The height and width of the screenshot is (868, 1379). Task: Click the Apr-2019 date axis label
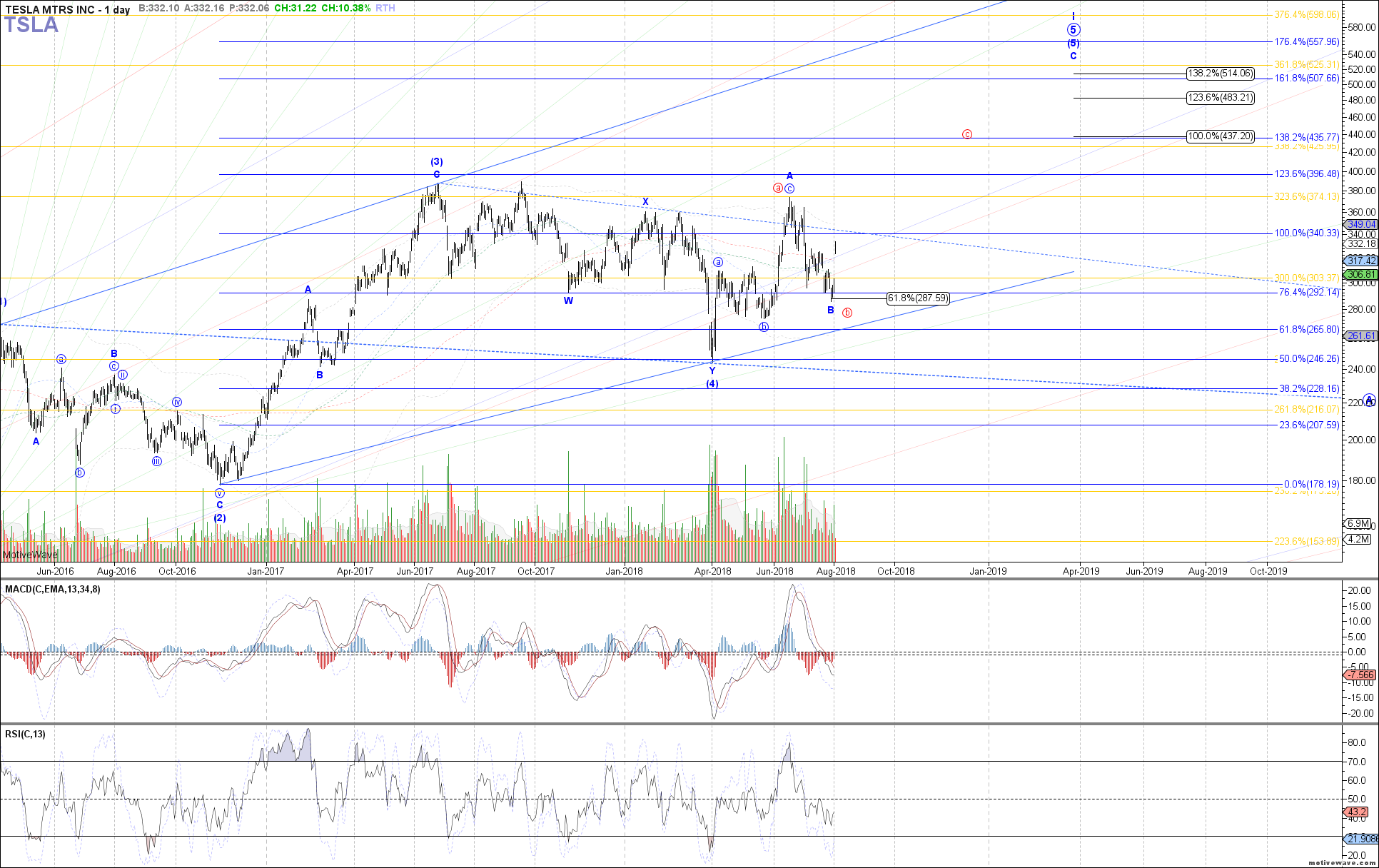(1081, 571)
